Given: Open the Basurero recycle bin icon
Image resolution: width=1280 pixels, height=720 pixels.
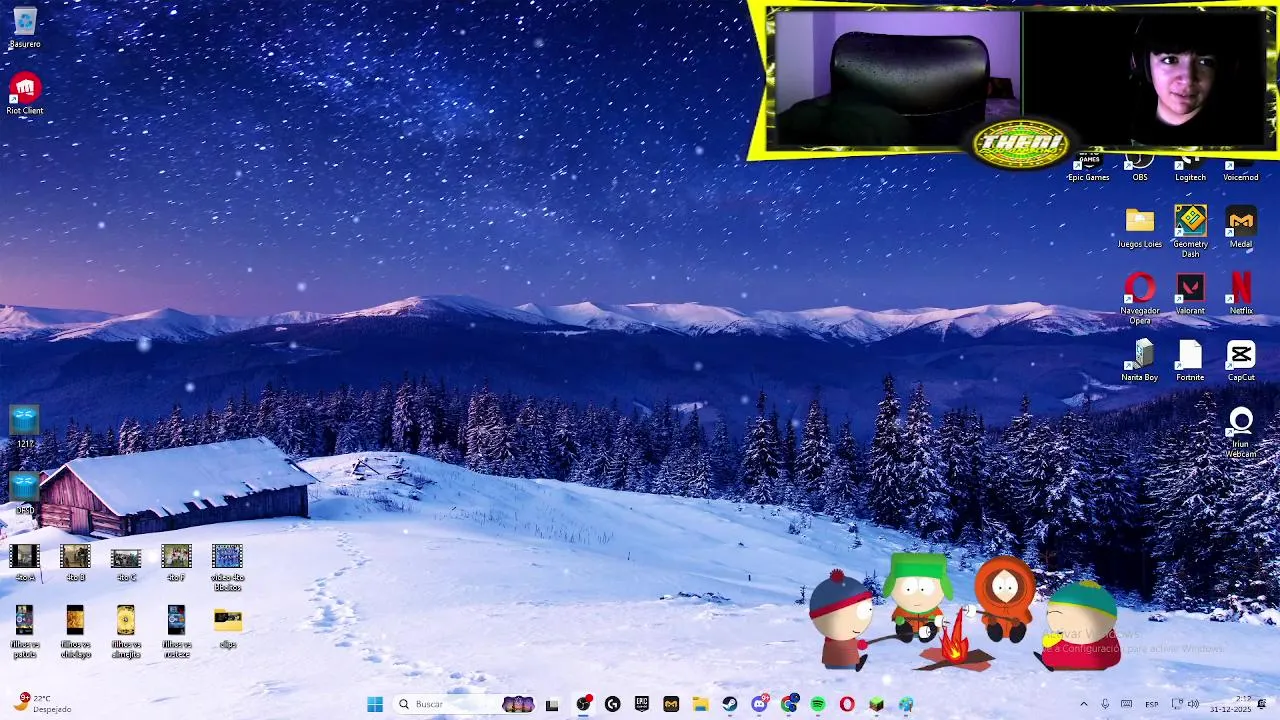Looking at the screenshot, I should coord(25,28).
